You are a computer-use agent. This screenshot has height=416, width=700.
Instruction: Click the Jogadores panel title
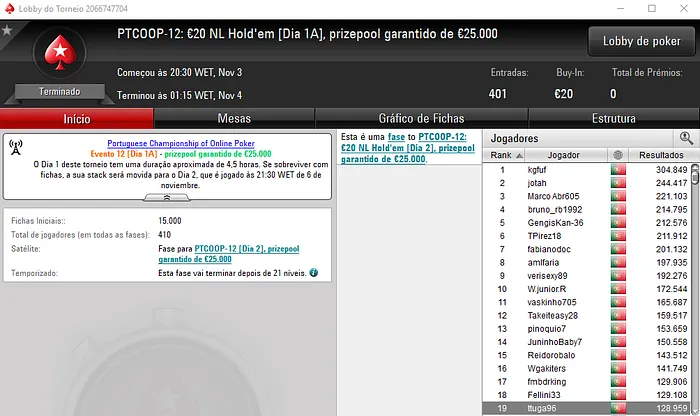(514, 138)
